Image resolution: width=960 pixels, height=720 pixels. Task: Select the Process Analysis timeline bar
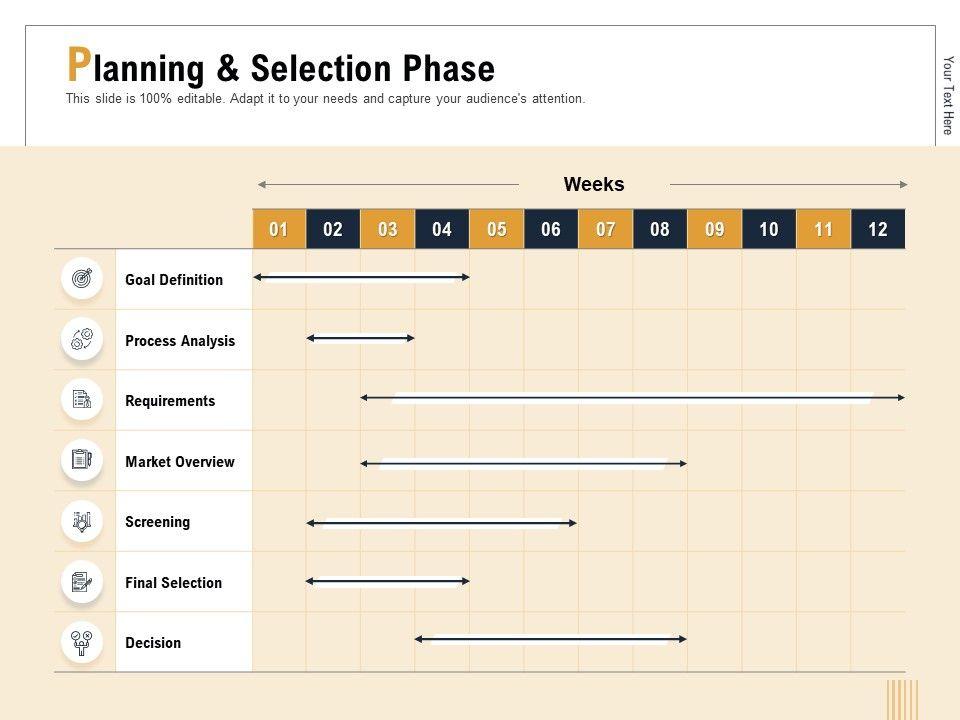360,338
